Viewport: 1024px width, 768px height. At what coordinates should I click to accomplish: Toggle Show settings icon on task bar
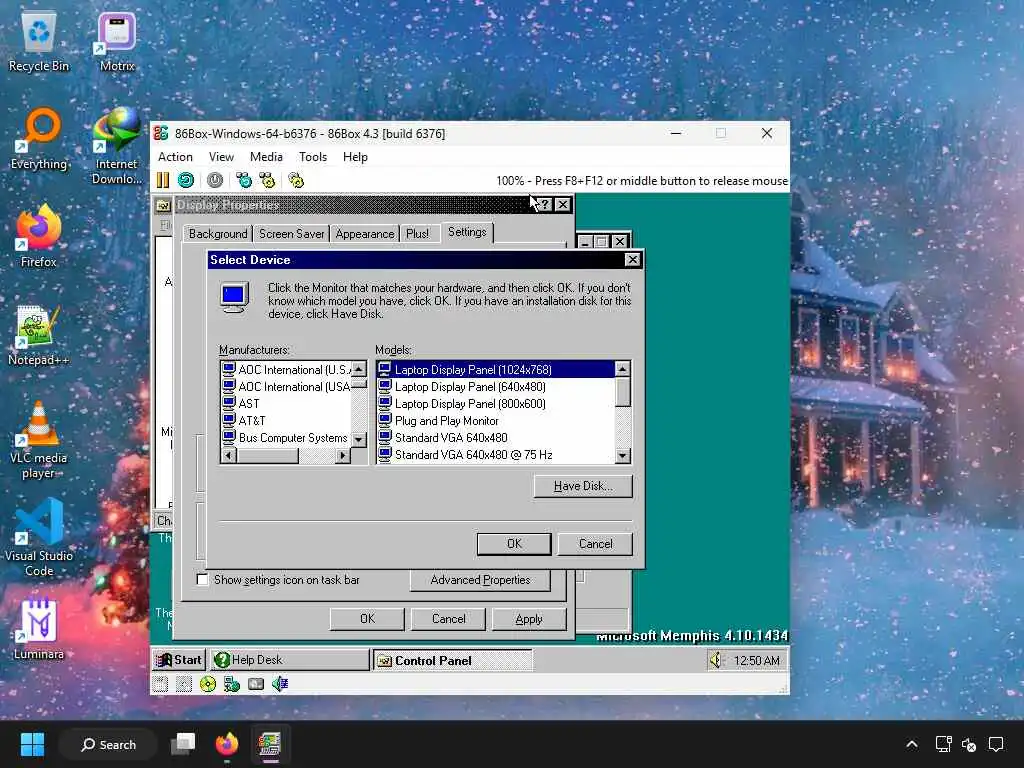point(202,579)
